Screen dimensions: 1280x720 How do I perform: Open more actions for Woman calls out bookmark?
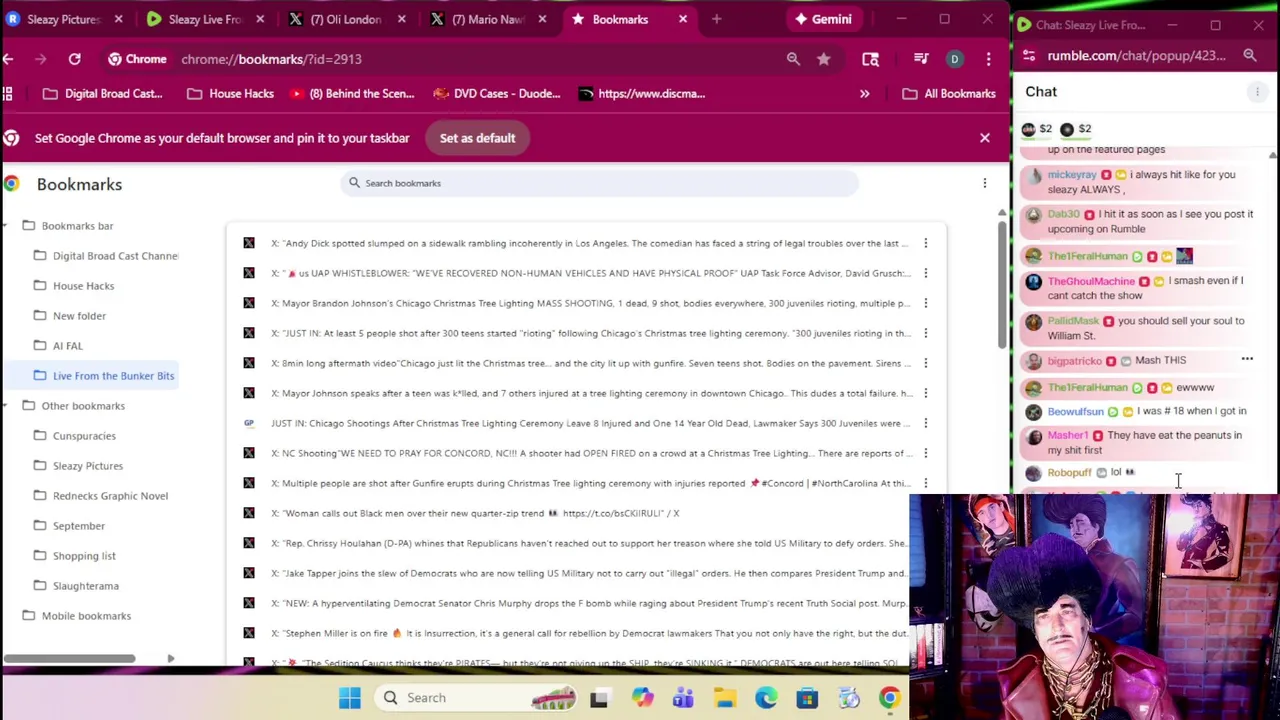pyautogui.click(x=925, y=513)
